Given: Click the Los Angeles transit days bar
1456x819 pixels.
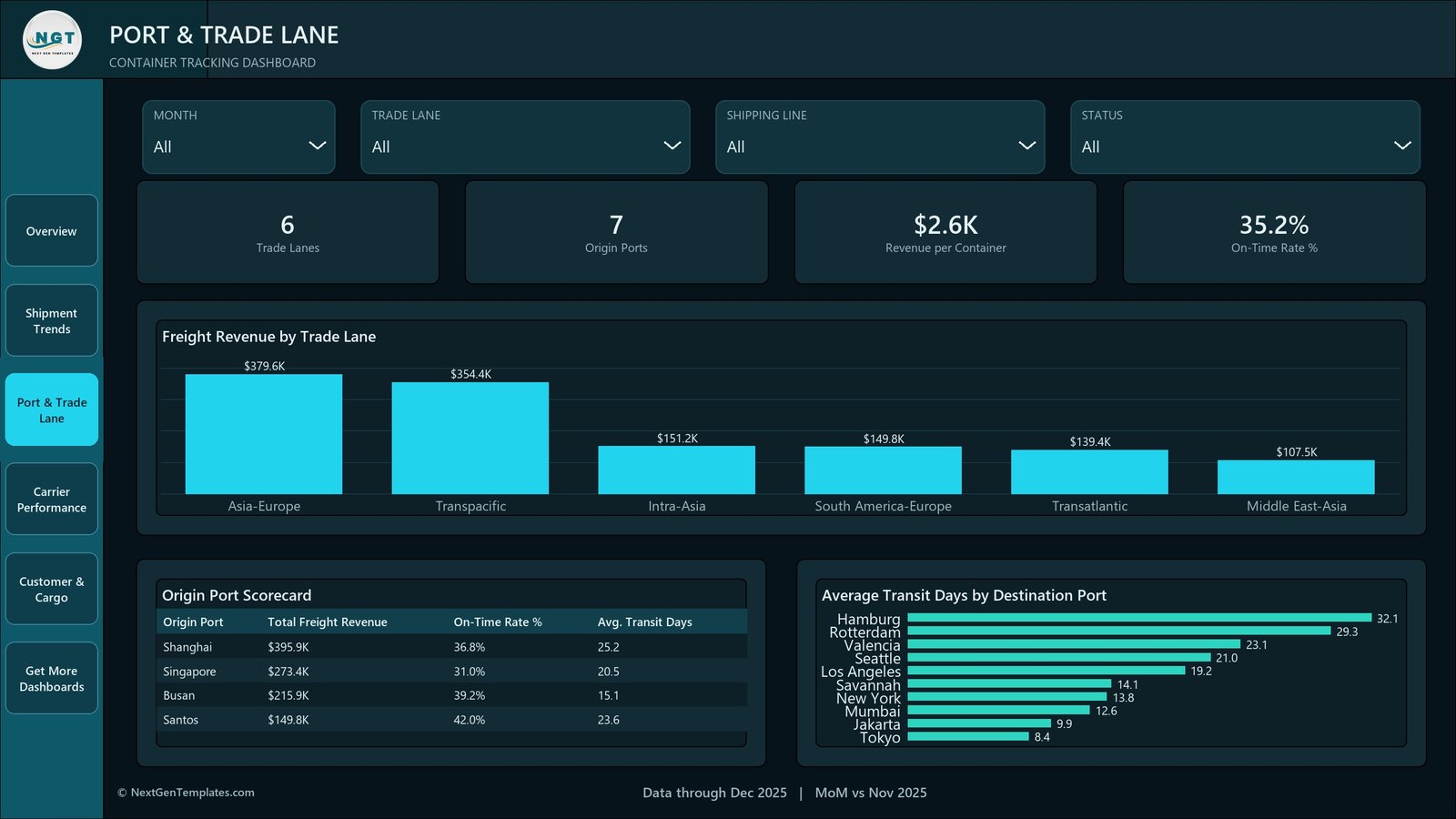Looking at the screenshot, I should pos(1046,671).
